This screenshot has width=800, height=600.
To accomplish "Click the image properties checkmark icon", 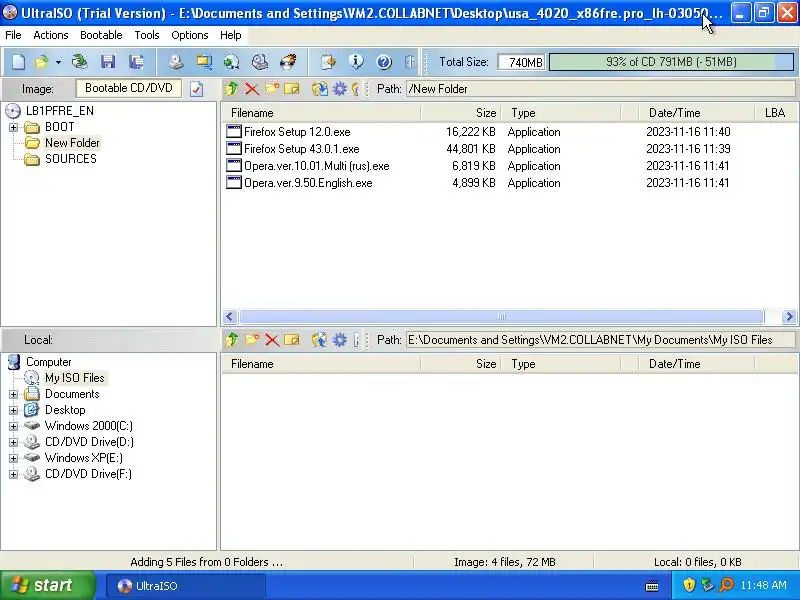I will click(196, 89).
